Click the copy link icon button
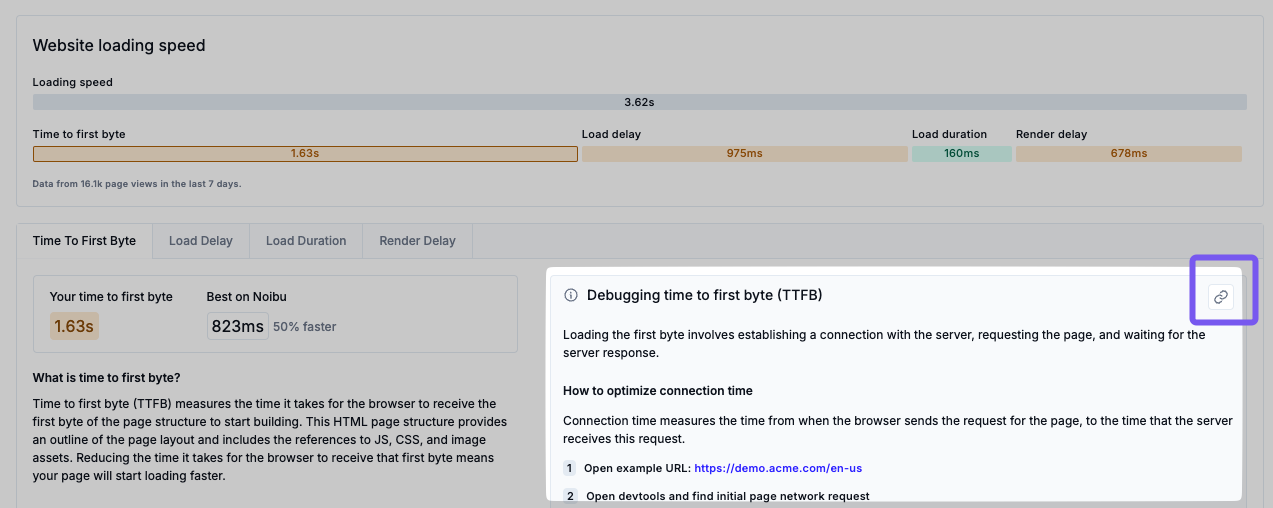 pos(1220,296)
